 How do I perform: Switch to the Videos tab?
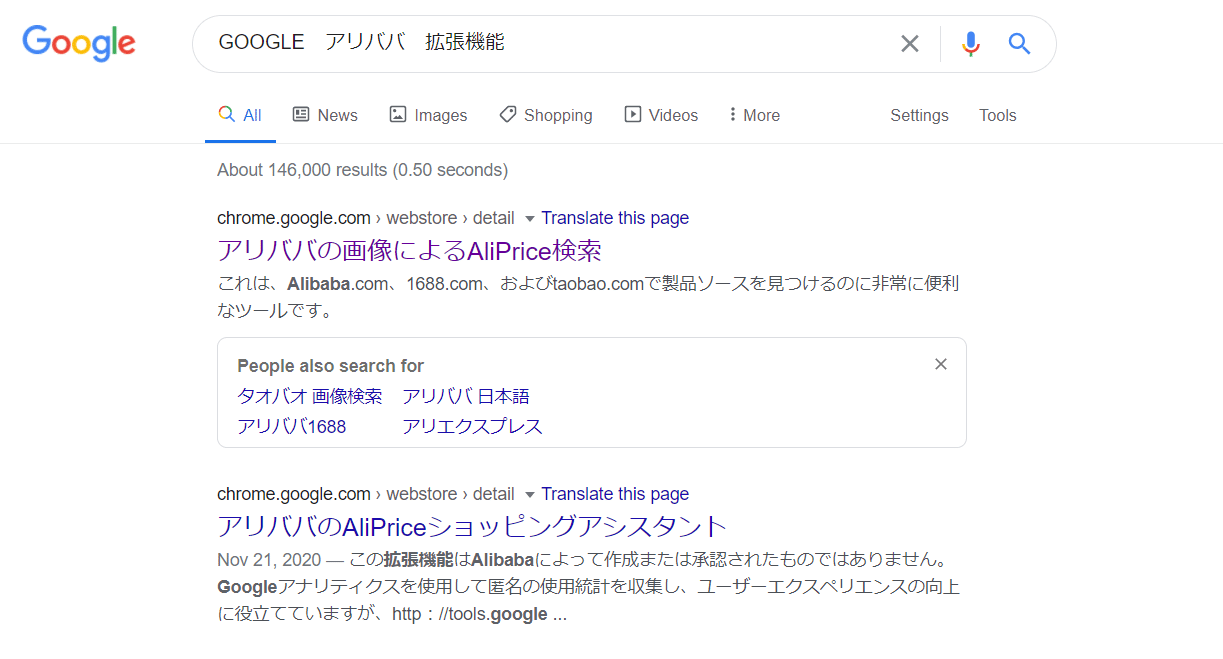(x=661, y=115)
